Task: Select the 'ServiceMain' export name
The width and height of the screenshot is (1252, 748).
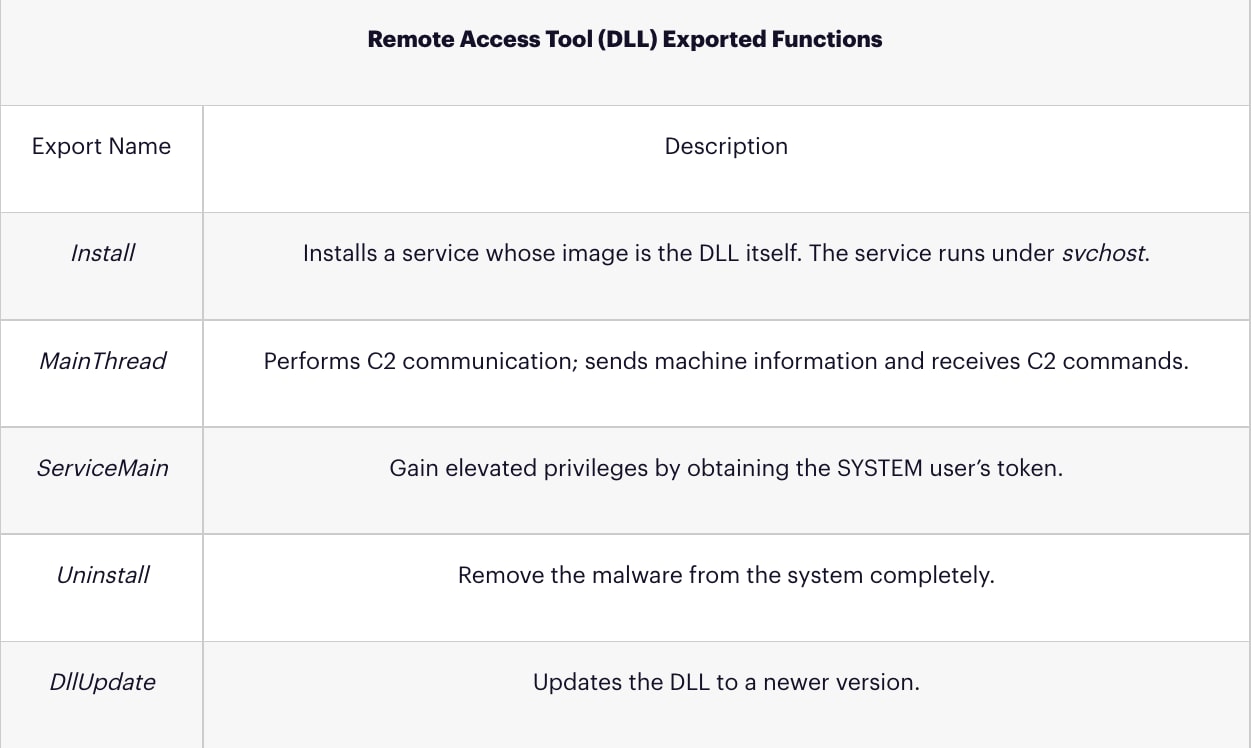Action: pyautogui.click(x=102, y=467)
